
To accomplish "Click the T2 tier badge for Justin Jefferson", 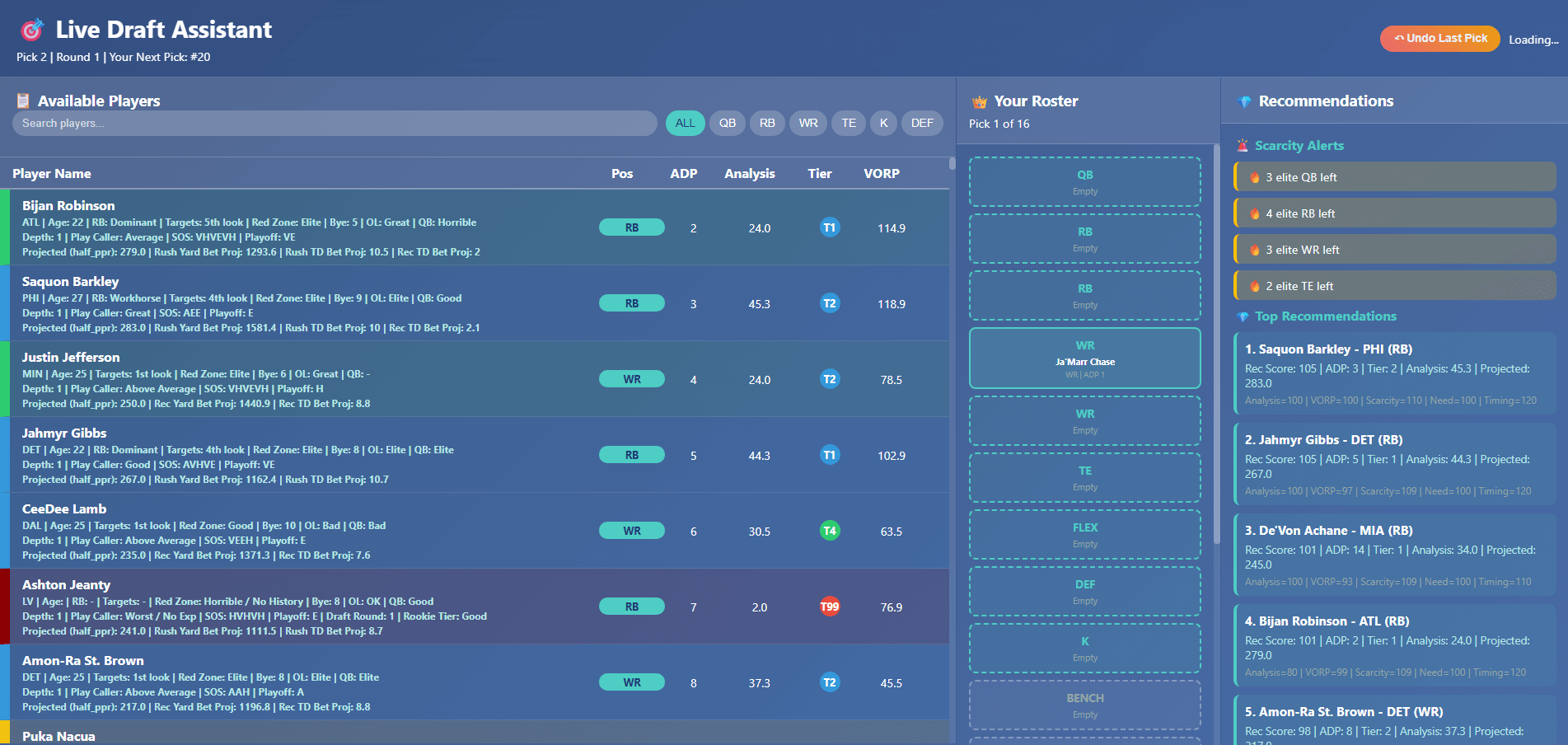I will [x=830, y=379].
